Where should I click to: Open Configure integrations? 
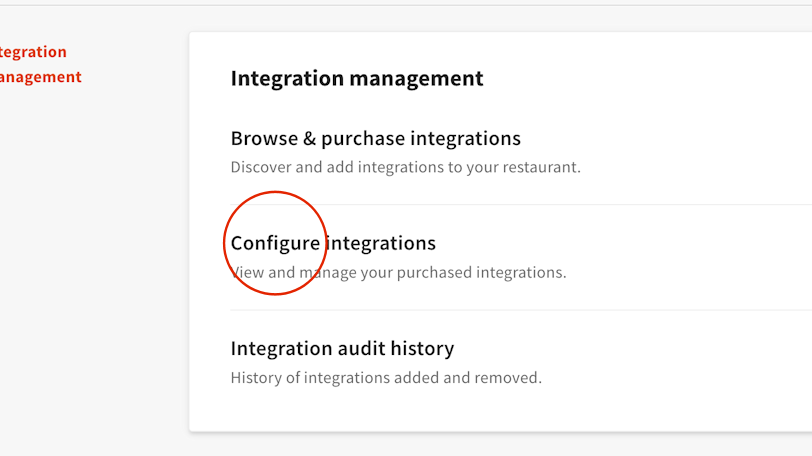(x=333, y=243)
